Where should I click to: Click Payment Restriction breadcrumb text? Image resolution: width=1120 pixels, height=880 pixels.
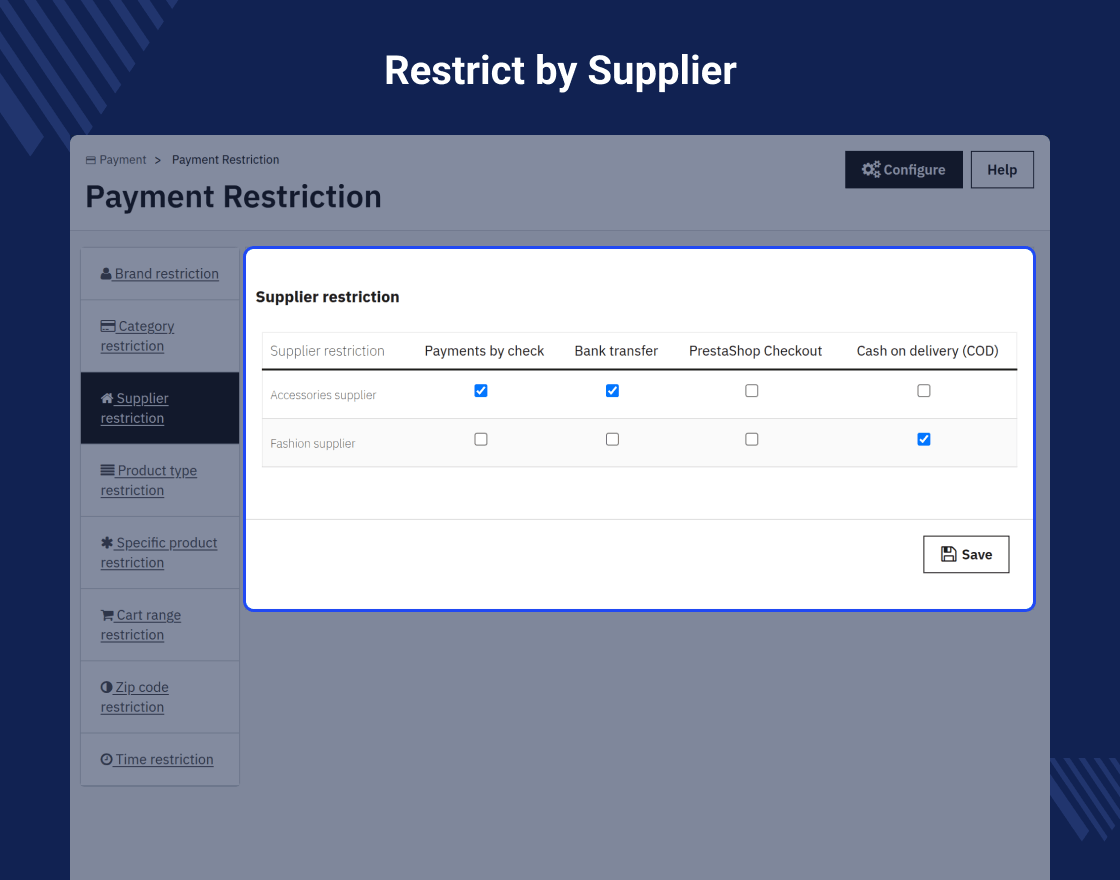point(225,160)
